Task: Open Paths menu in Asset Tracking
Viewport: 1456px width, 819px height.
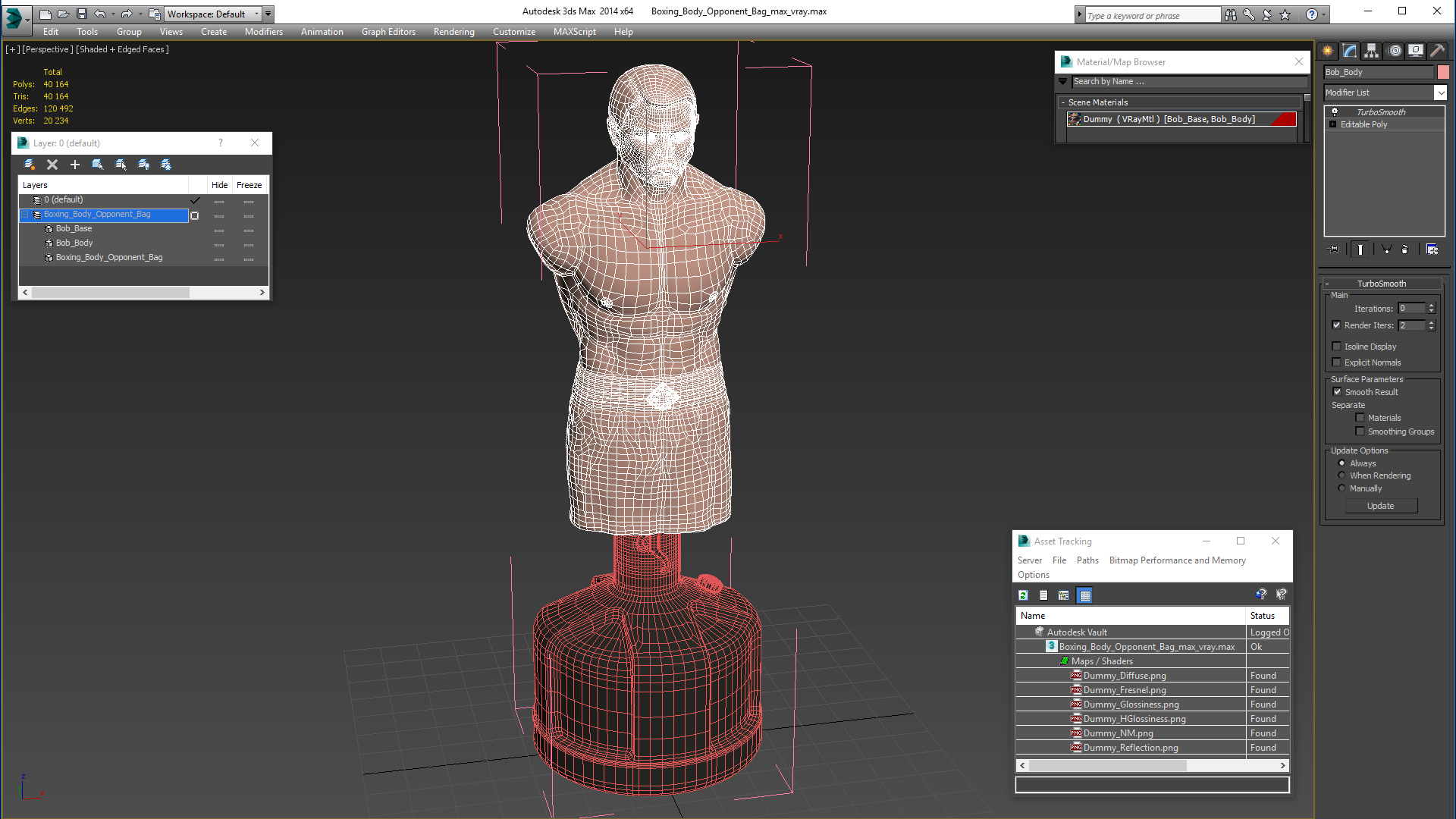Action: click(1087, 560)
